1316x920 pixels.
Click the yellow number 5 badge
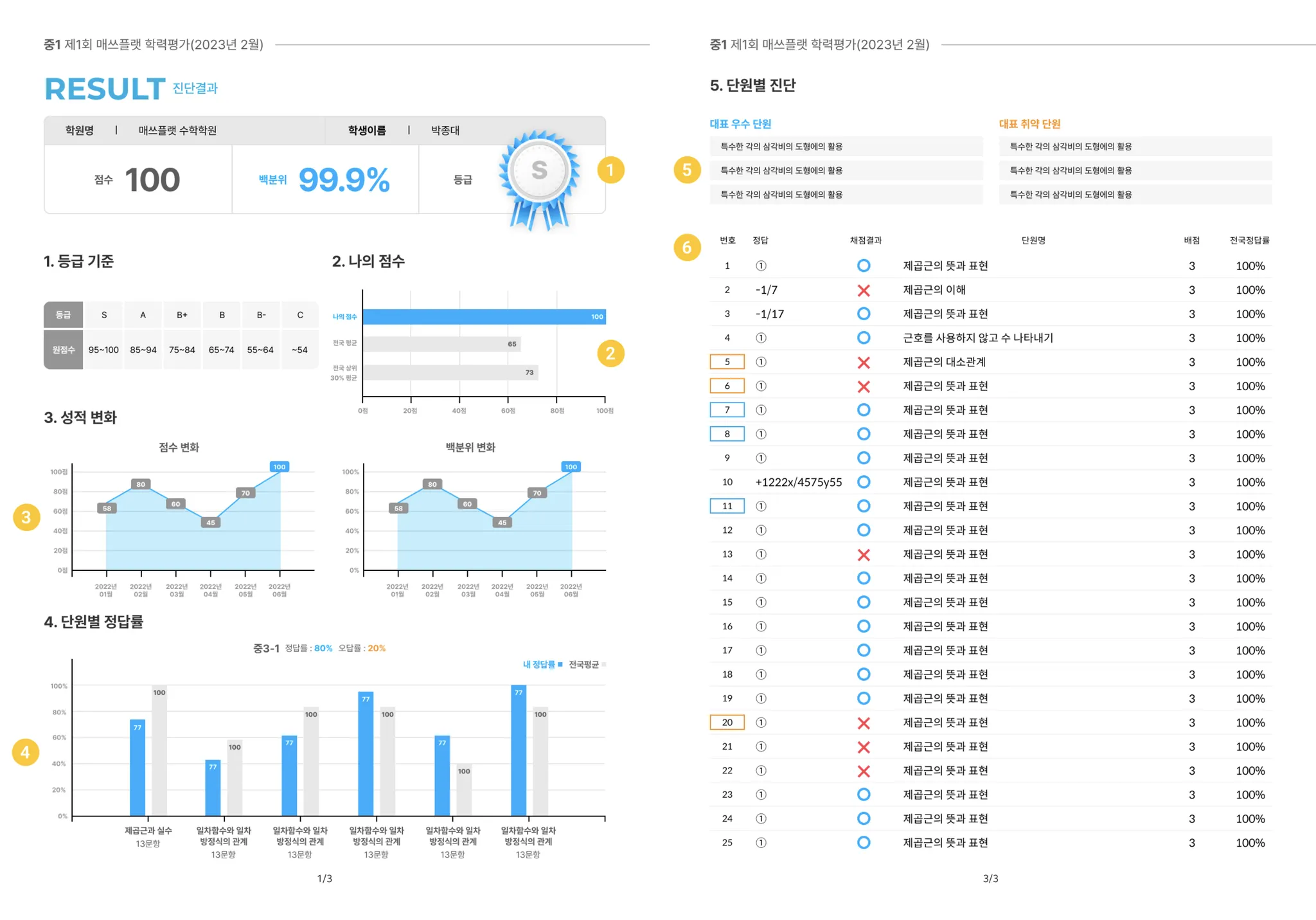click(x=687, y=170)
